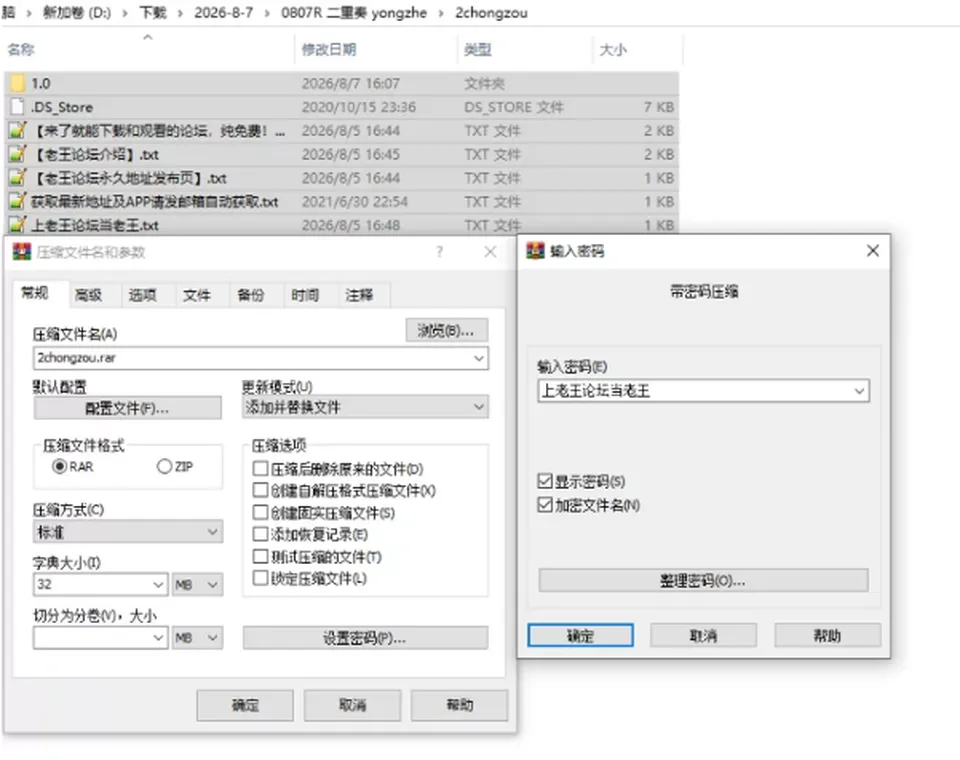This screenshot has height=760, width=960.
Task: Uncheck 显示密码 checkbox
Action: [x=544, y=481]
